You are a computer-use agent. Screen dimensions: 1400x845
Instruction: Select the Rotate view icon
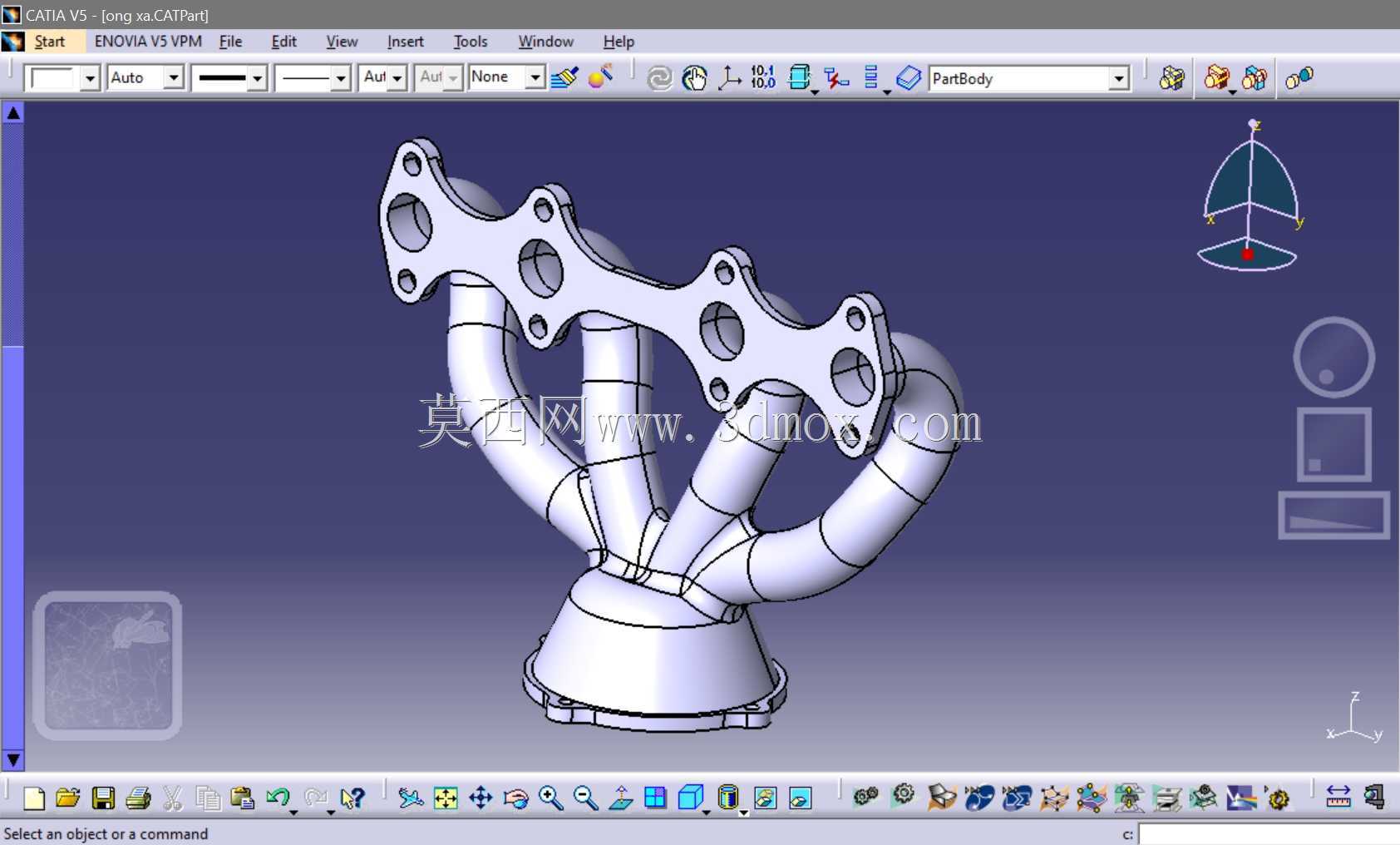tap(515, 798)
